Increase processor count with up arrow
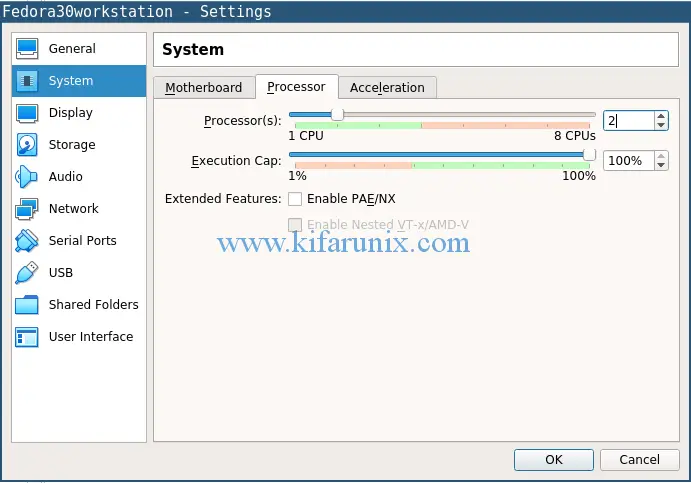The width and height of the screenshot is (691, 483). (x=661, y=116)
